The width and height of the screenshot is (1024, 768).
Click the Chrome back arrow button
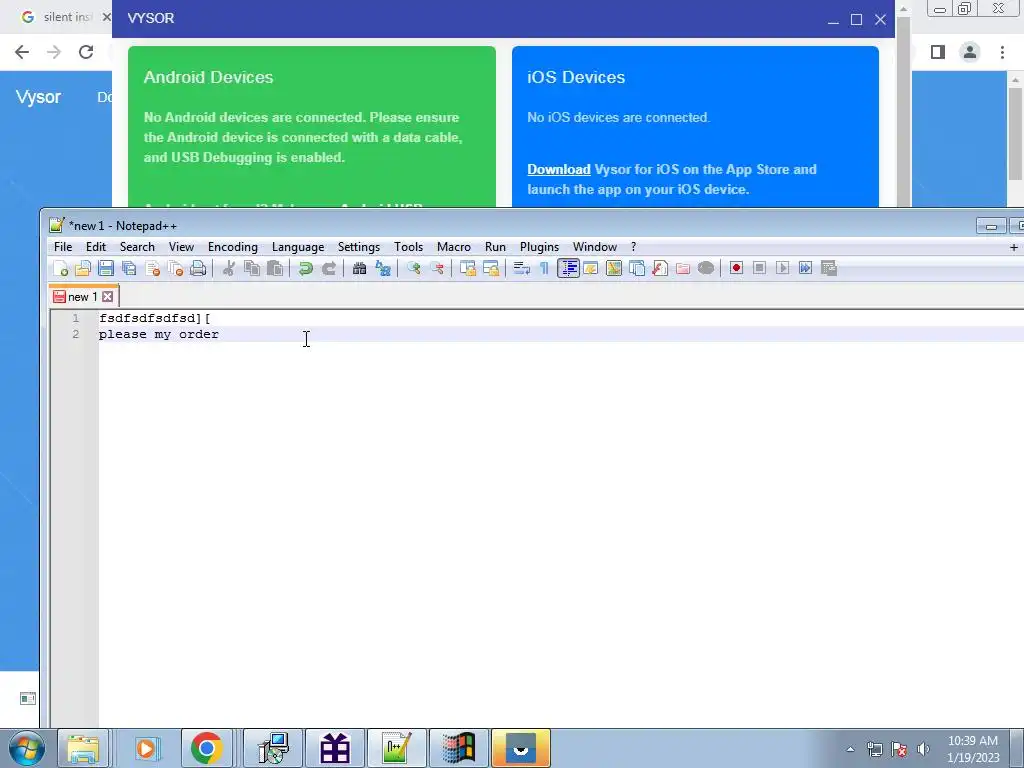coord(22,52)
